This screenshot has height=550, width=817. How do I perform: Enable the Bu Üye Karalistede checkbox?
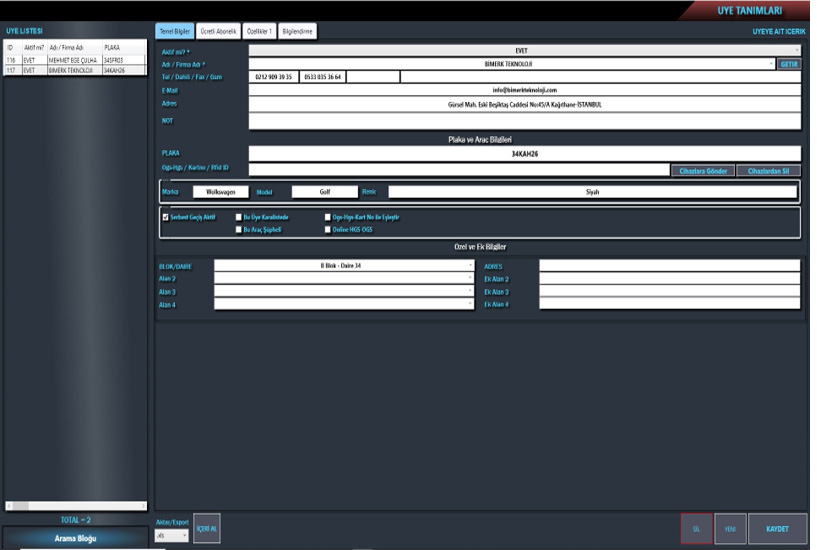click(x=238, y=216)
